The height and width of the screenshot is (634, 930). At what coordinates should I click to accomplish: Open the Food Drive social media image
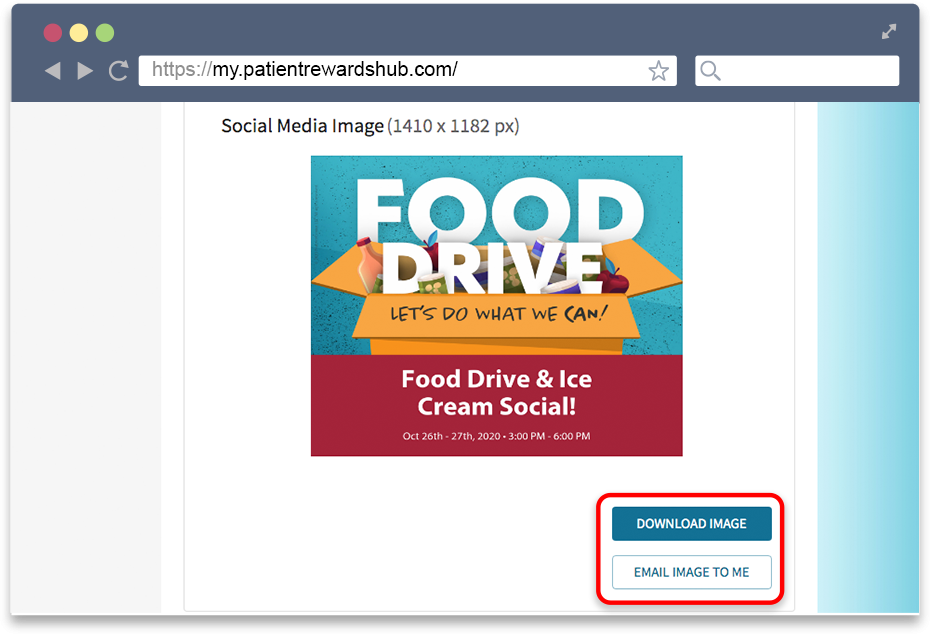click(496, 305)
